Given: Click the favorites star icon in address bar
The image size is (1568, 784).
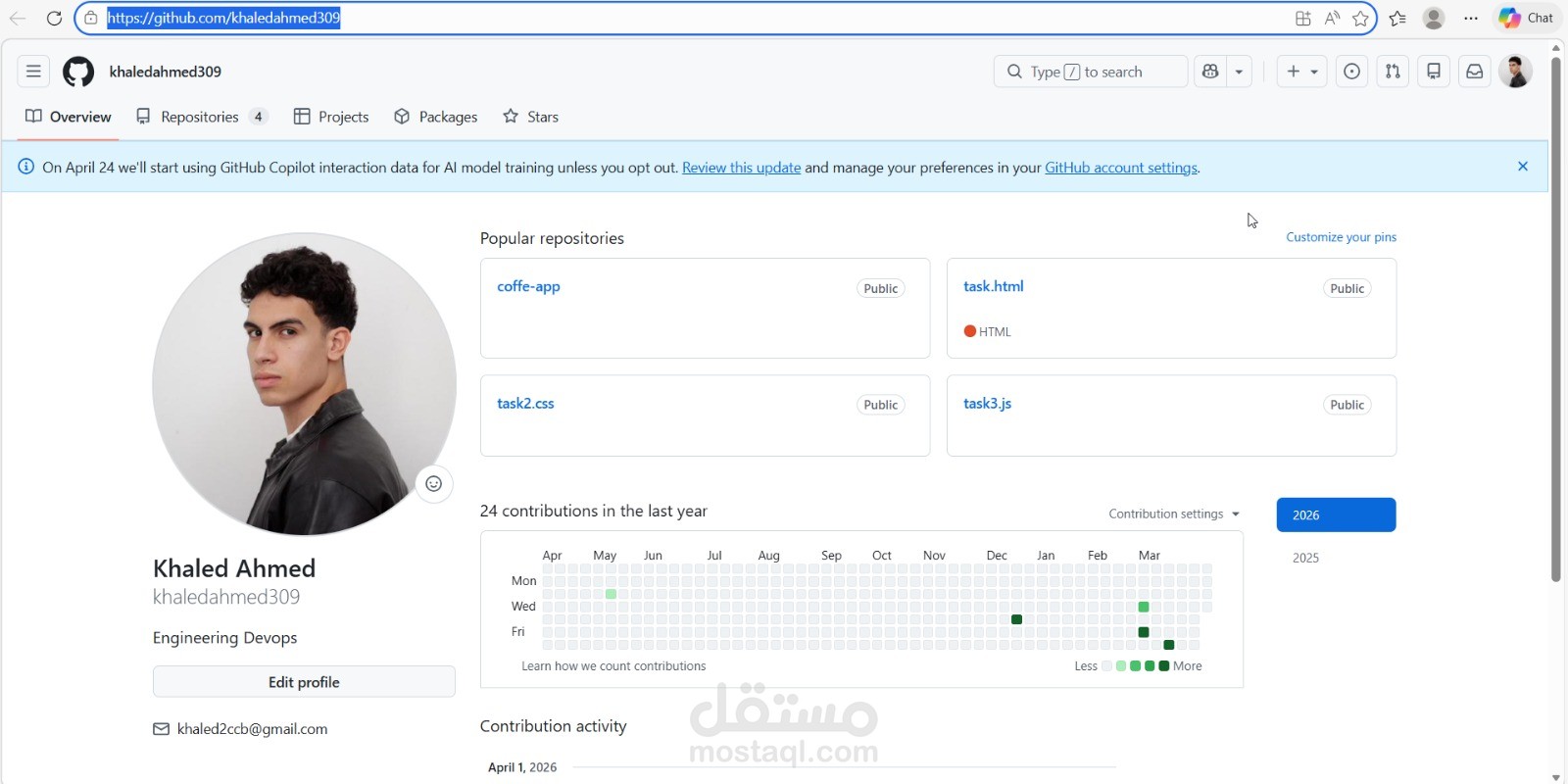Looking at the screenshot, I should (1360, 18).
